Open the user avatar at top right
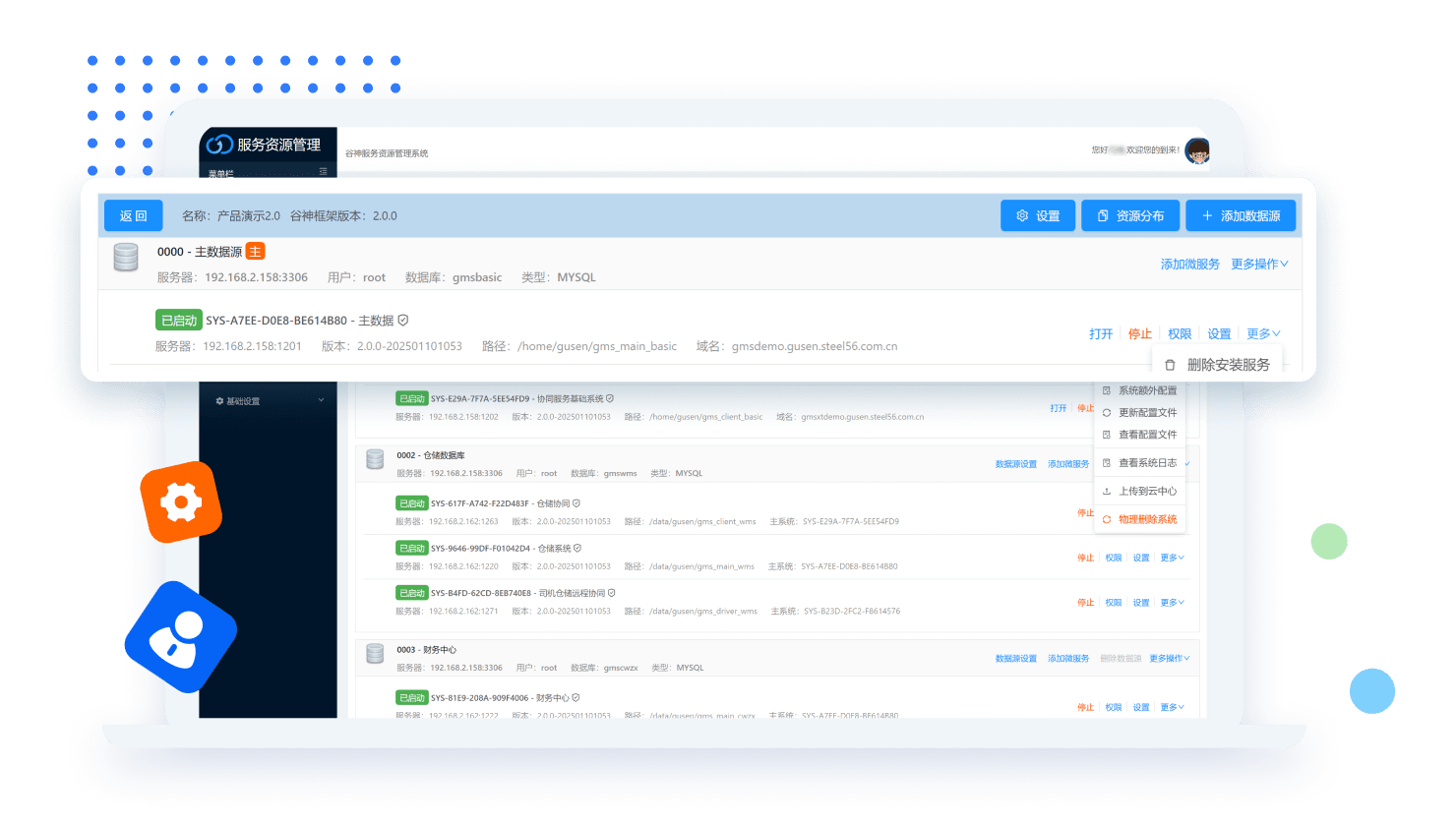Screen dimensions: 1456x826 tap(1197, 150)
